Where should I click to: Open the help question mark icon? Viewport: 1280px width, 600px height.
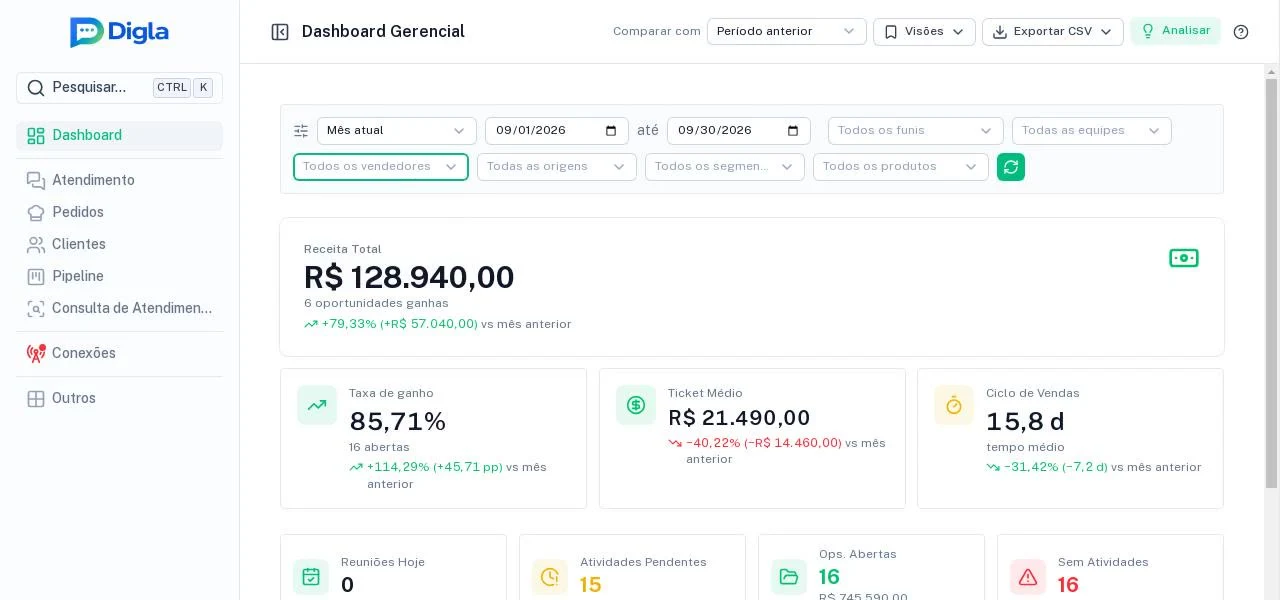coord(1241,32)
